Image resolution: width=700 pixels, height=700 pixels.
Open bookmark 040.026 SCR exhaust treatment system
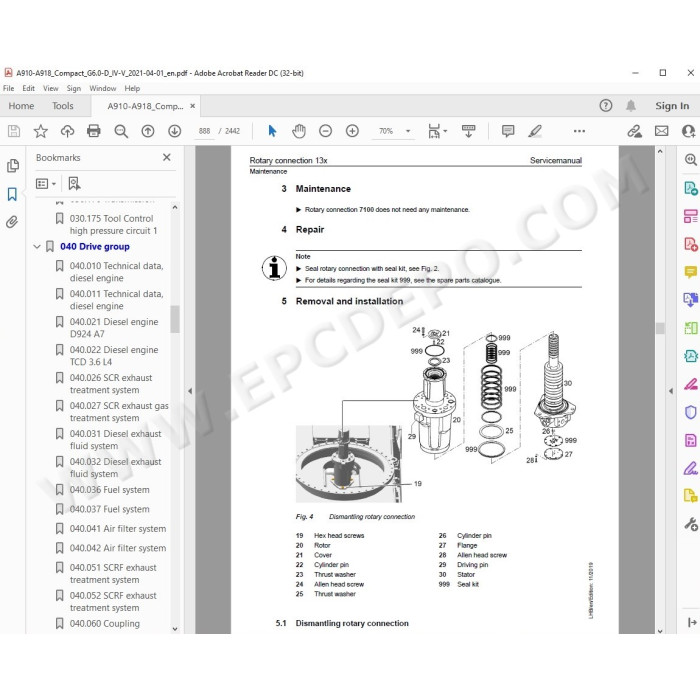[x=111, y=384]
